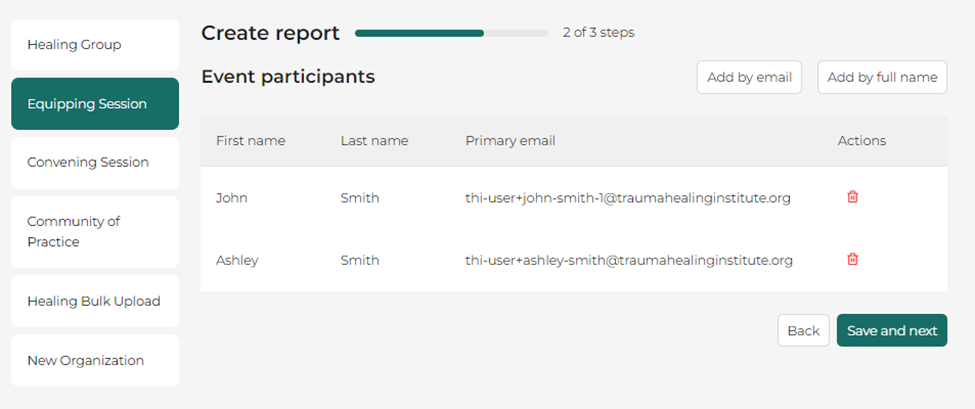
Task: Go back with the Back button
Action: tap(803, 331)
